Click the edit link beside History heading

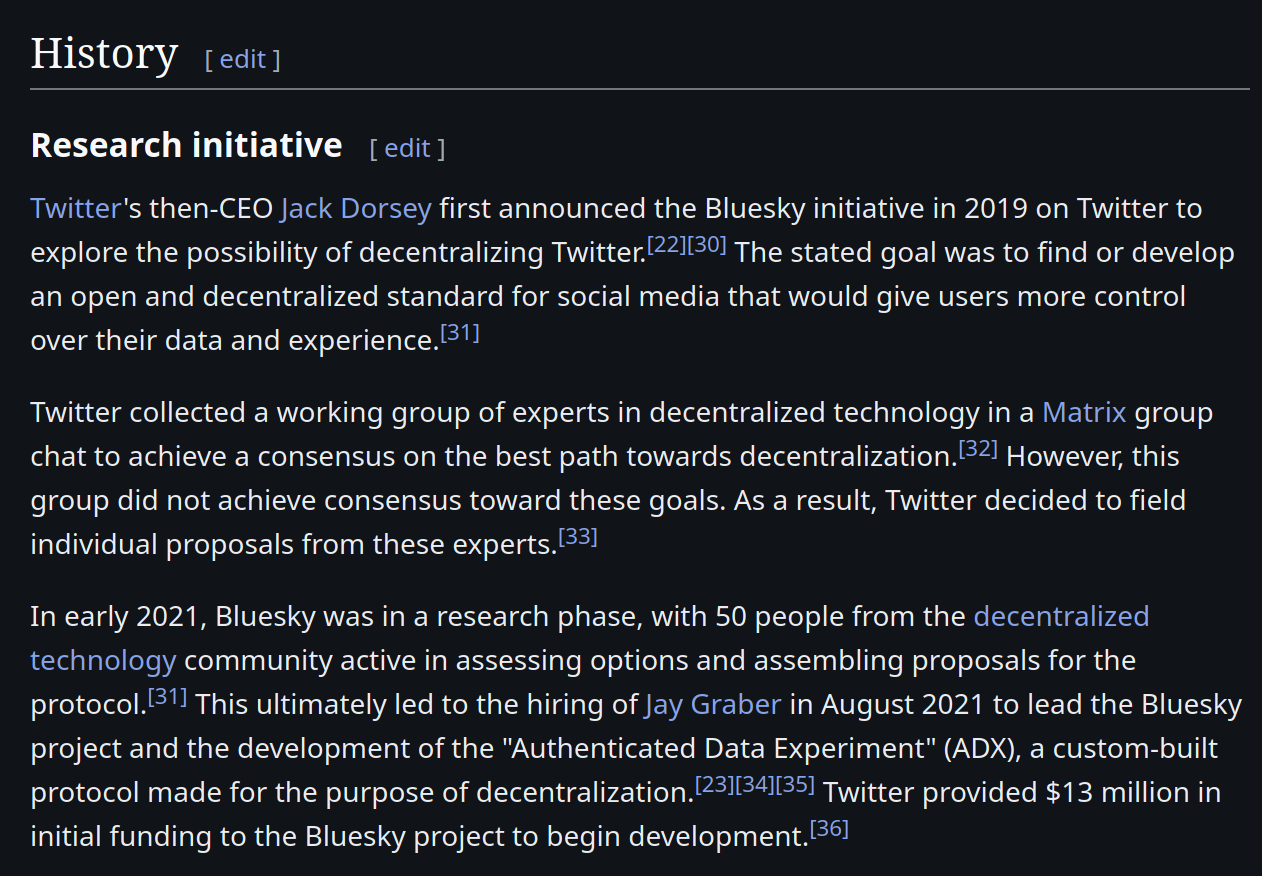243,60
